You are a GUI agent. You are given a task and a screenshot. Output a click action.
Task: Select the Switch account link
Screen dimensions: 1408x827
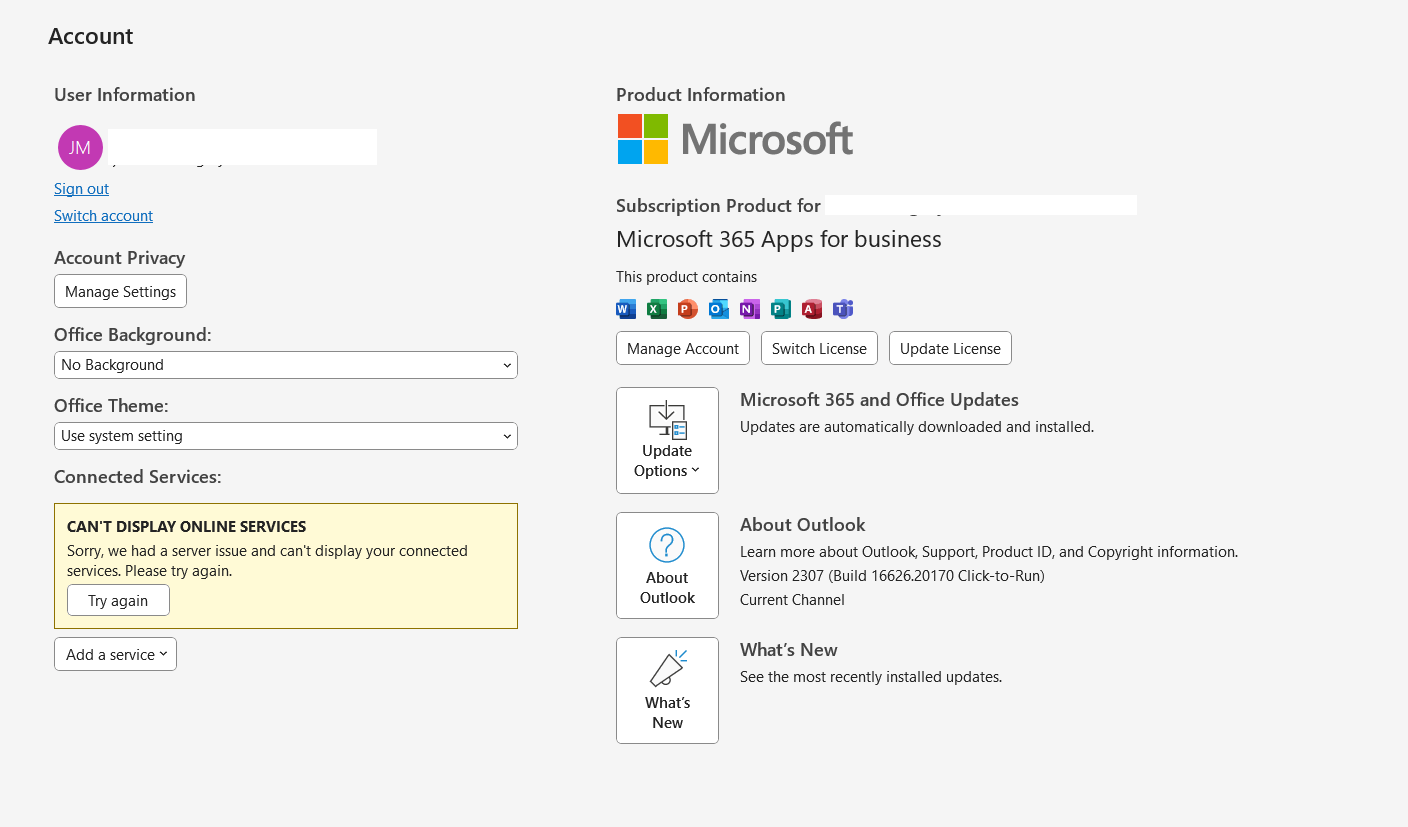click(x=103, y=215)
